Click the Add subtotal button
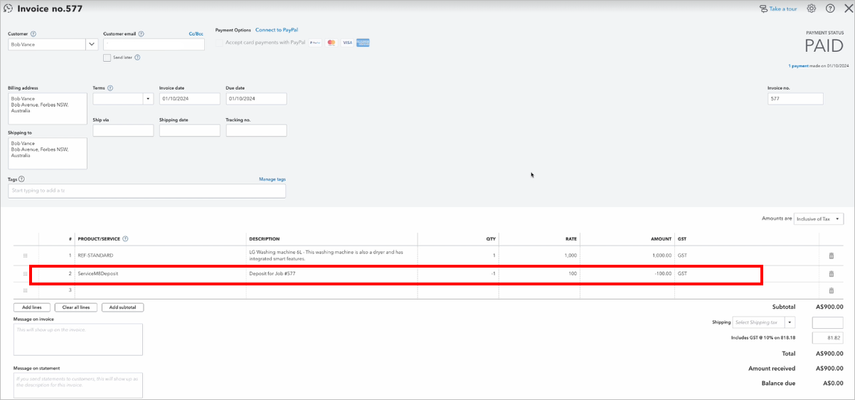 pyautogui.click(x=123, y=307)
